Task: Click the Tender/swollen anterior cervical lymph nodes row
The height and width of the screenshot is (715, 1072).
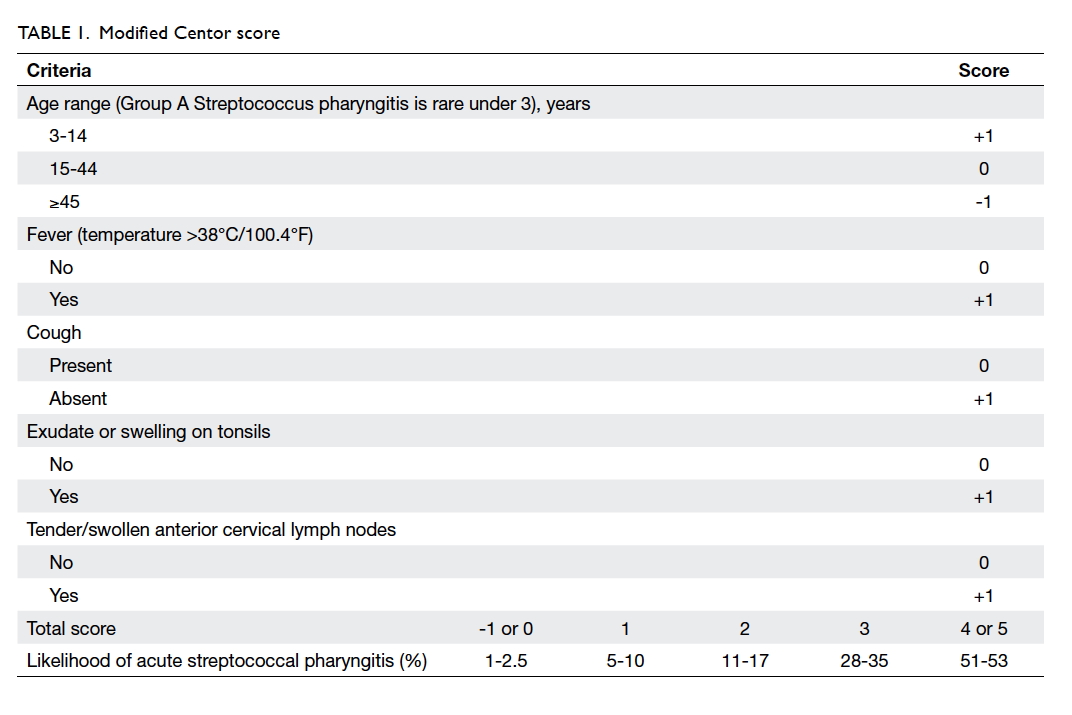Action: 531,530
